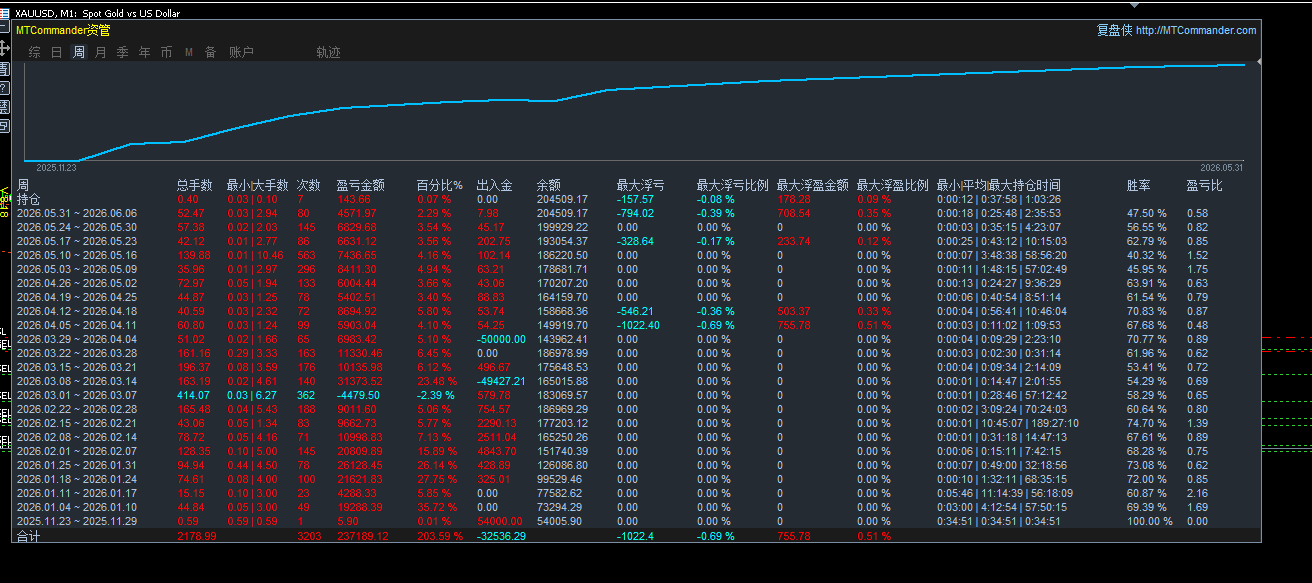
Task: Open the http://MTCommander.com link
Action: click(x=1196, y=30)
